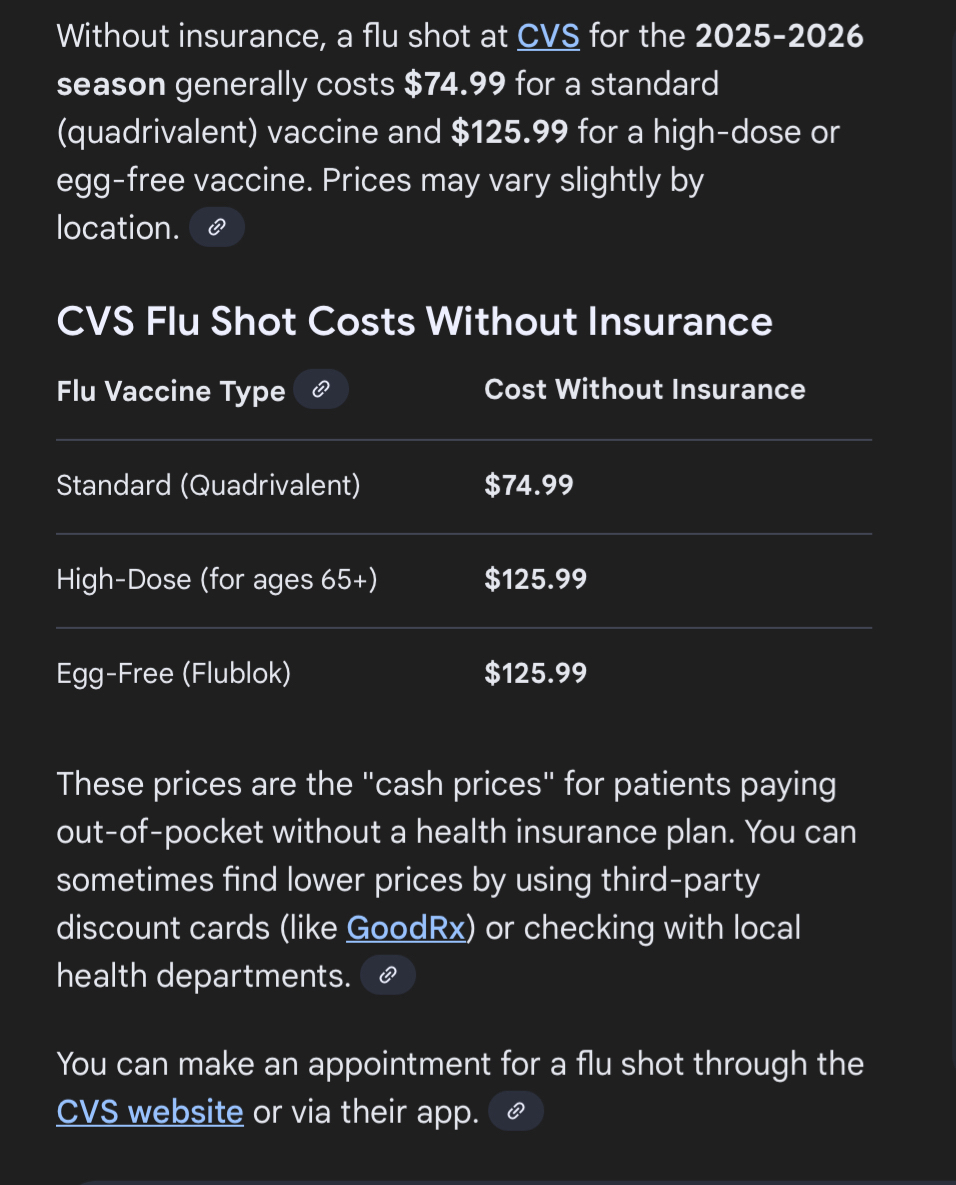Click the High-Dose (for ages 65+) row label
Screen dimensions: 956x1185
click(x=217, y=580)
